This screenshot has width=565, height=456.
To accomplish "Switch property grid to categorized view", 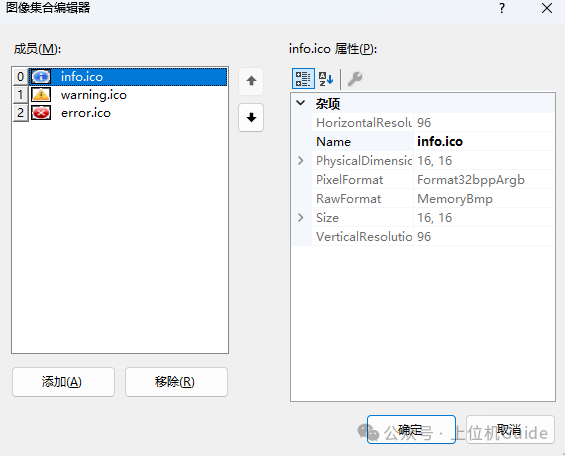I will coord(303,79).
